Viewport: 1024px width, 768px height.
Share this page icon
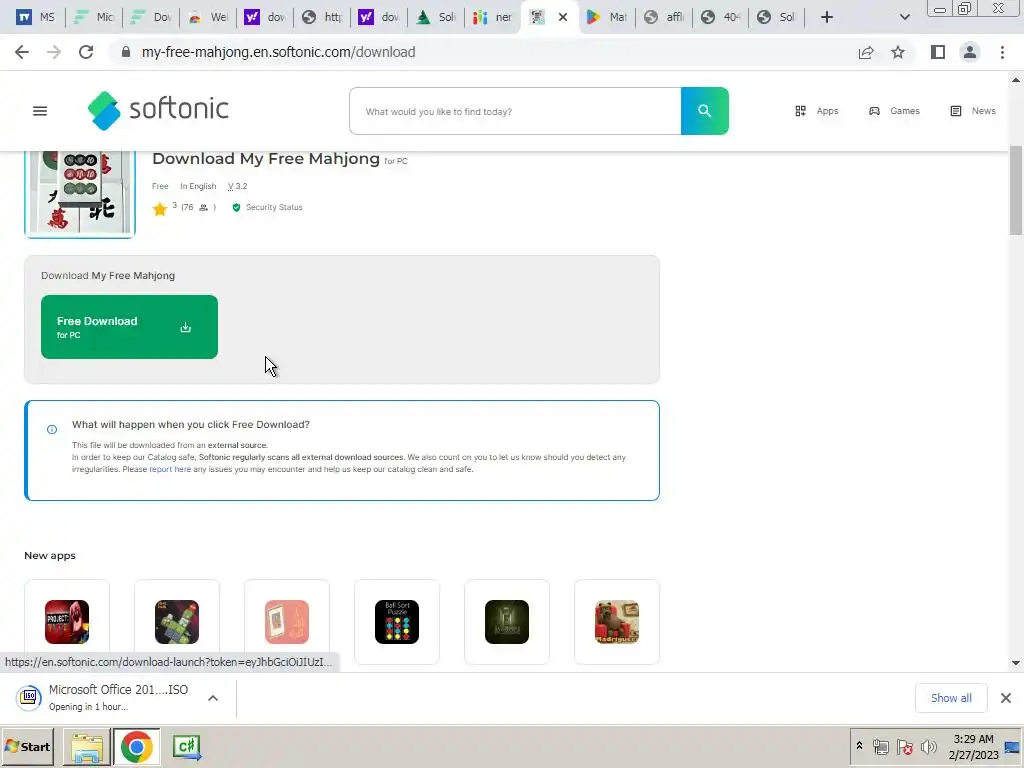pos(866,52)
